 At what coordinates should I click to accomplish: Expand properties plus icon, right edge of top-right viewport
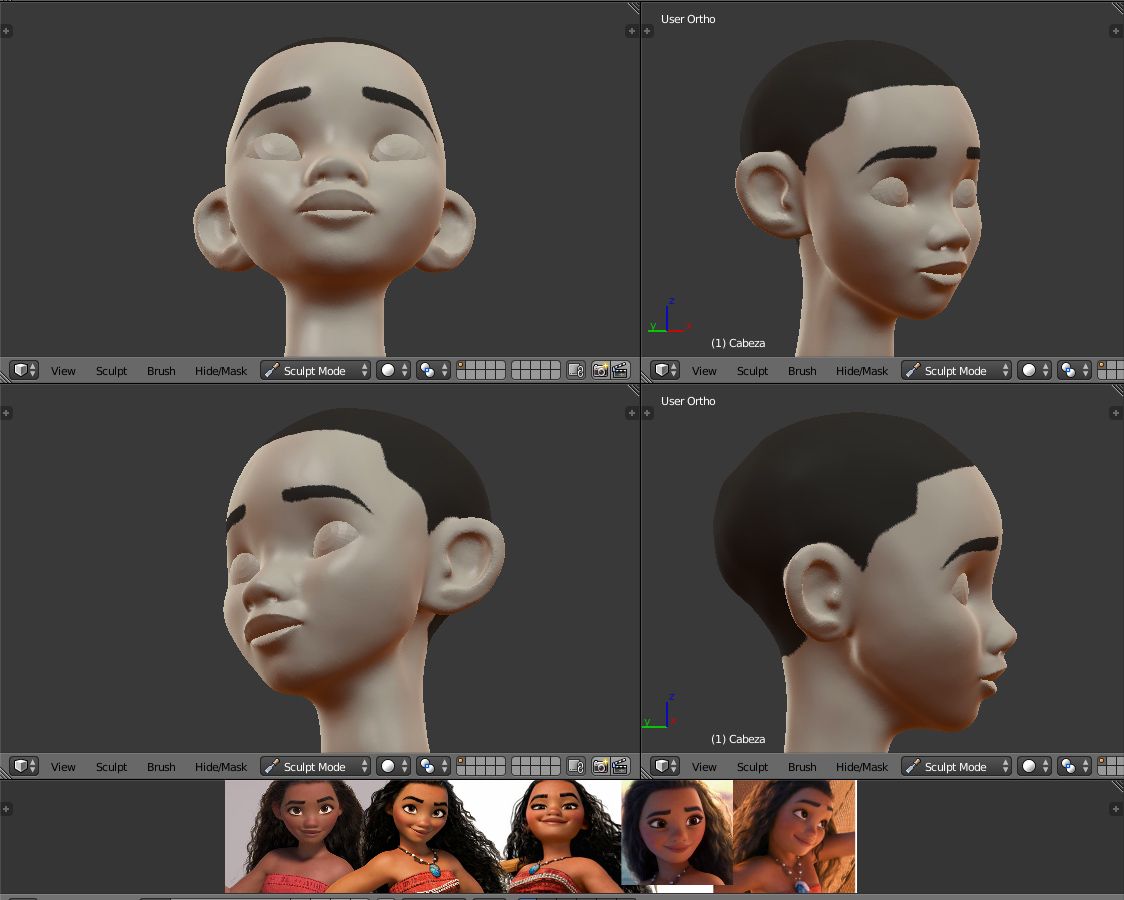pos(1115,31)
